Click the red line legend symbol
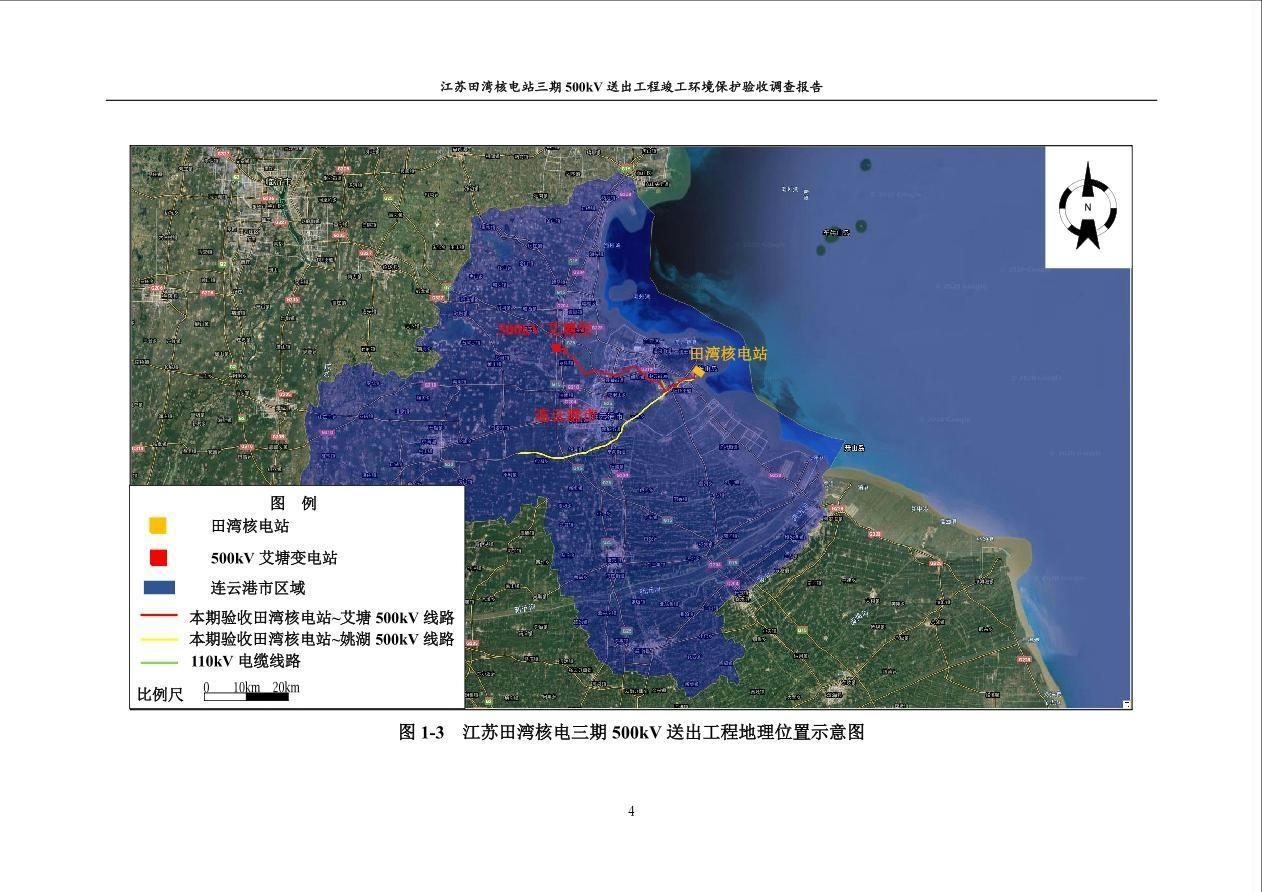 159,617
